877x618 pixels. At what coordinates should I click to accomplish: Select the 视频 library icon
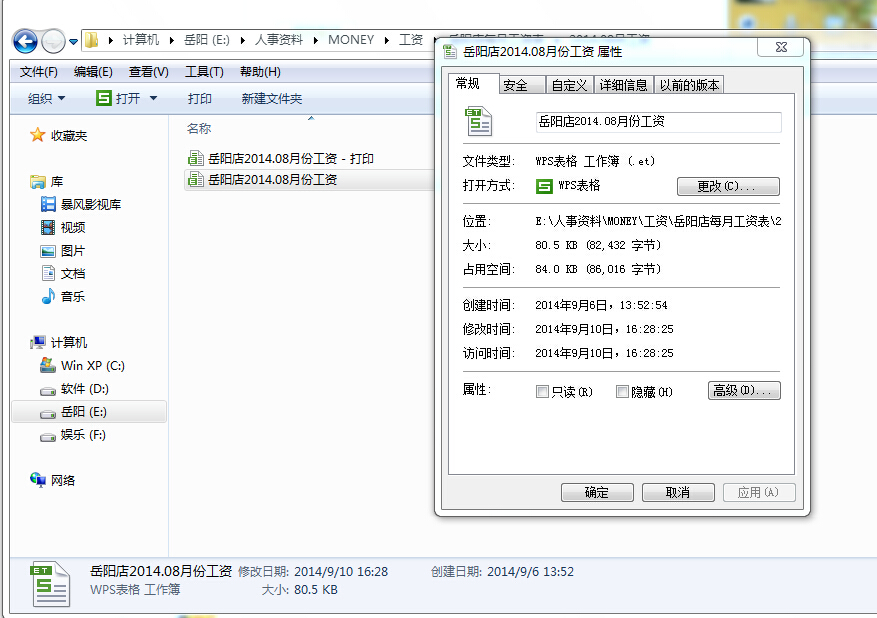click(x=48, y=228)
